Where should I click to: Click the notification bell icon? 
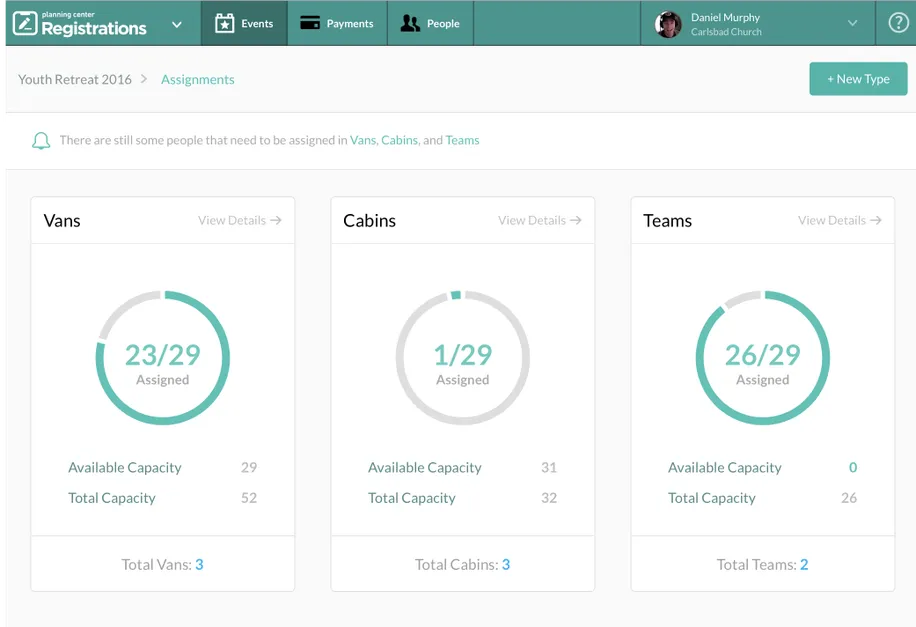41,141
